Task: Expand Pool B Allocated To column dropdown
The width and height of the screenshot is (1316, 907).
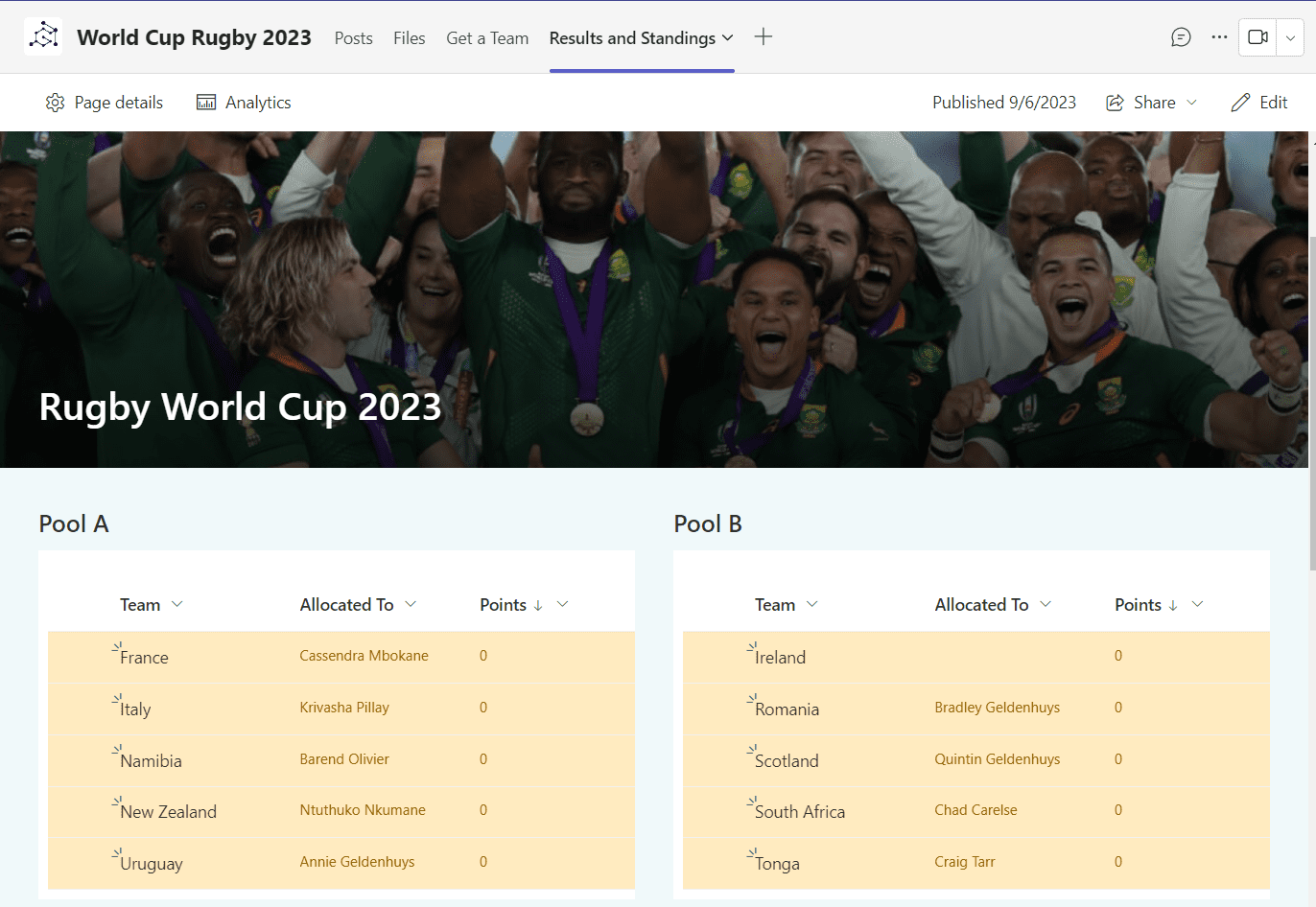Action: 1046,604
